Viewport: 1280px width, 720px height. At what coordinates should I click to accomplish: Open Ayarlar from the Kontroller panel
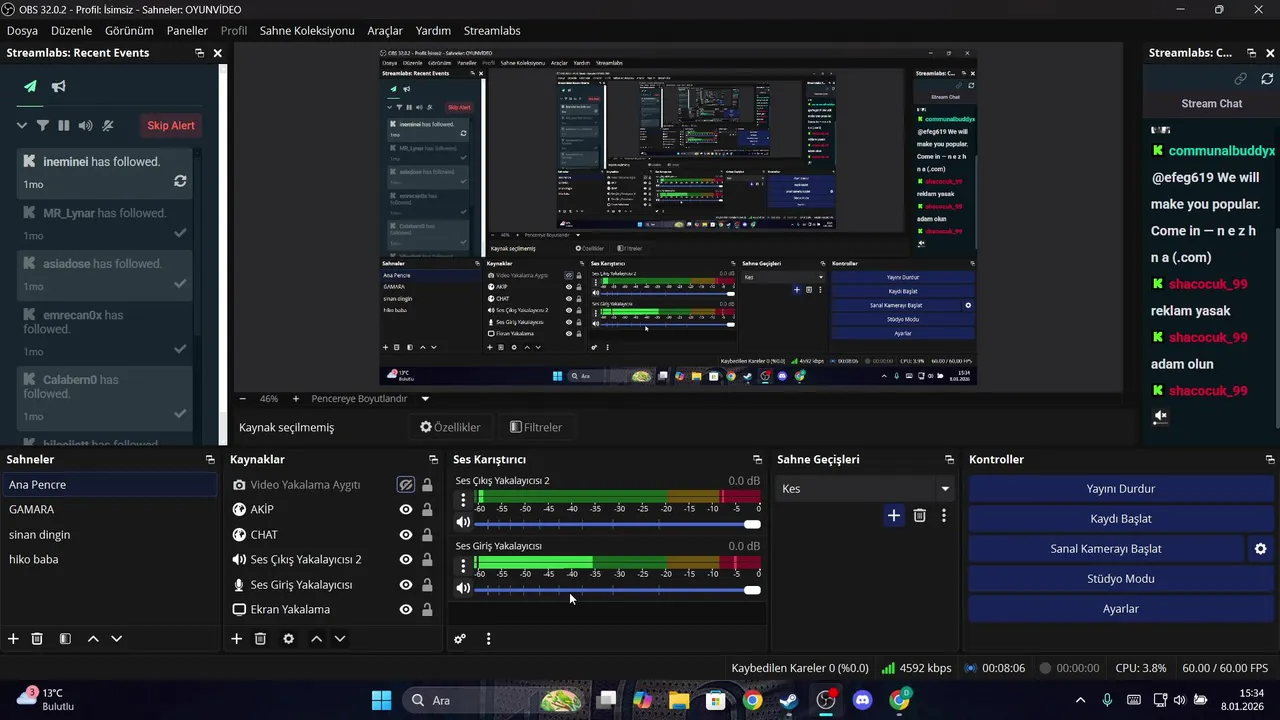[x=1120, y=608]
